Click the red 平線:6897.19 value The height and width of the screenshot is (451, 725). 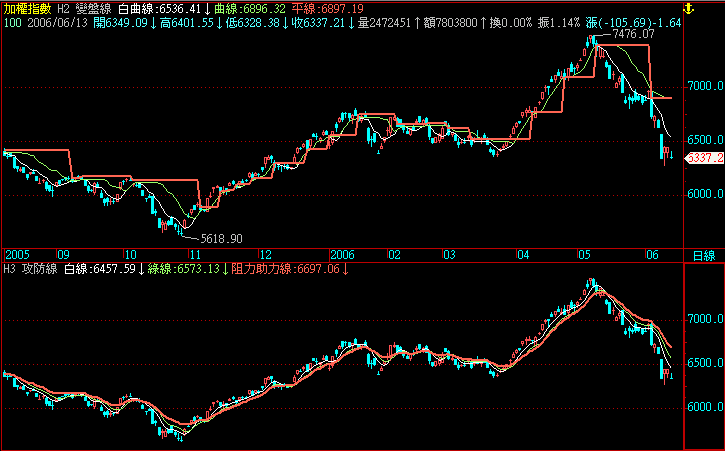pos(328,9)
